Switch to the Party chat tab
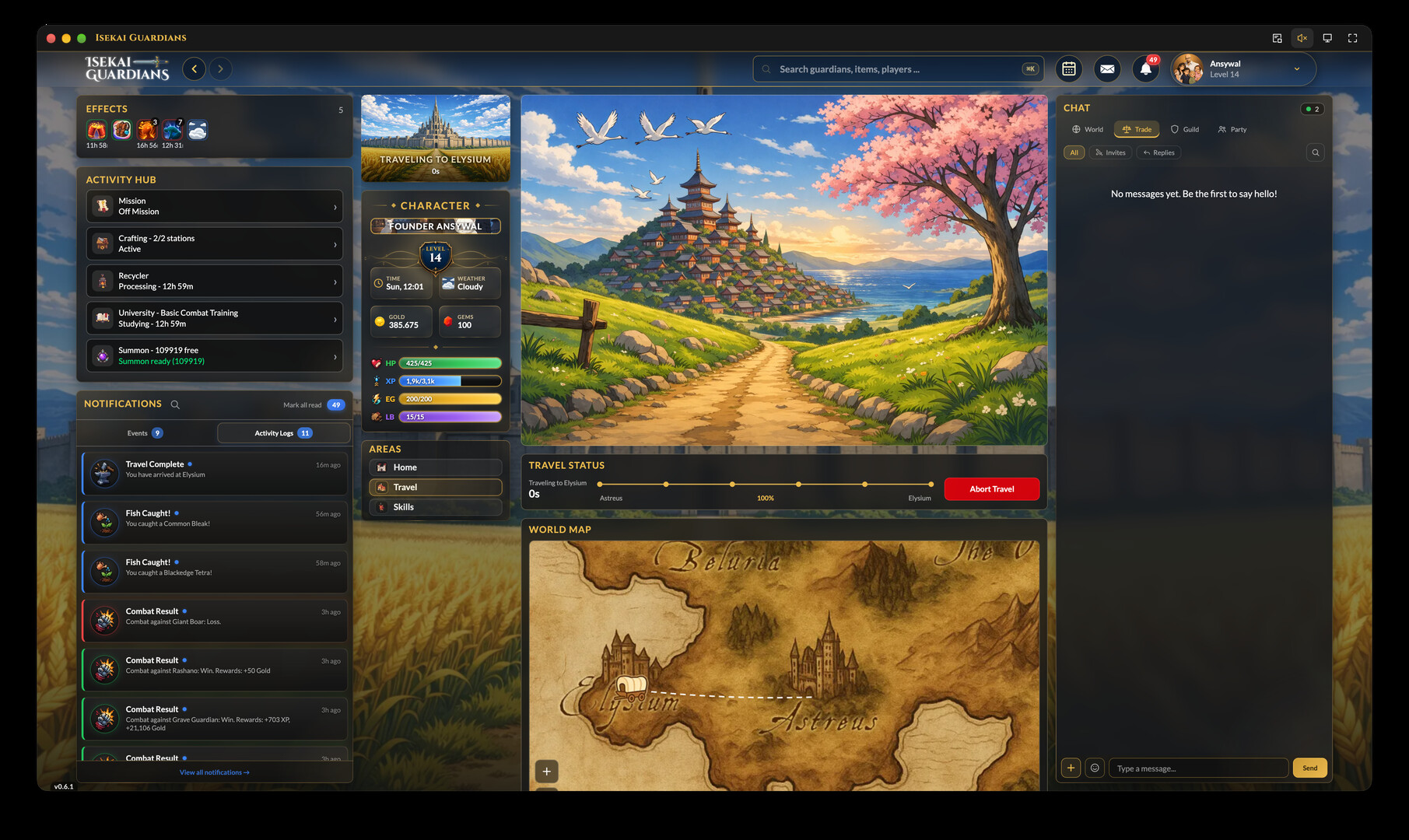Screen dimensions: 1409x840 coord(1232,130)
